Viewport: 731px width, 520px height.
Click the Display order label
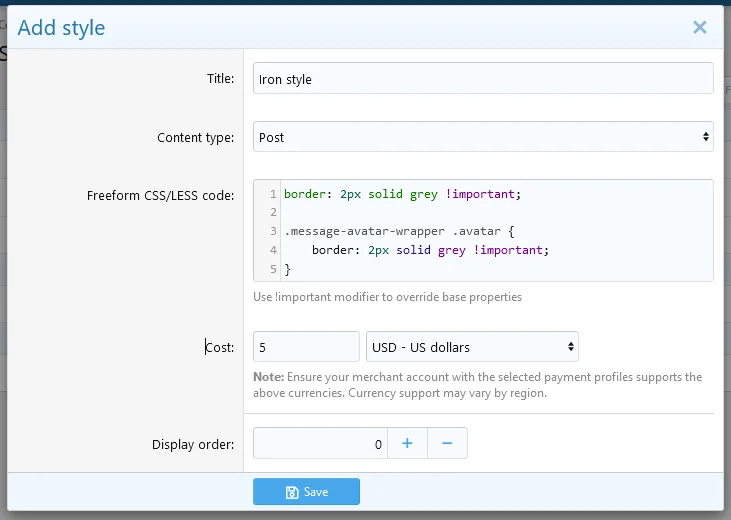pos(193,444)
